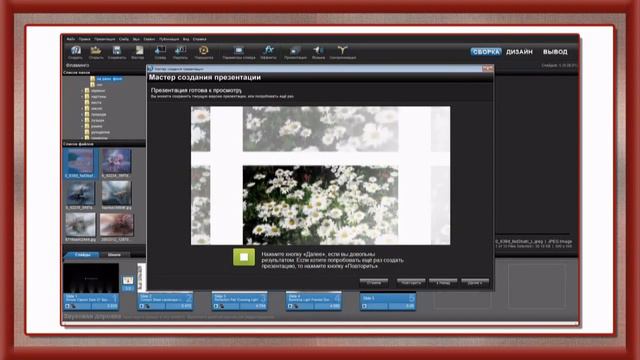Click the Слайд (add slide) toolbar icon
This screenshot has height=360, width=640.
tap(160, 52)
